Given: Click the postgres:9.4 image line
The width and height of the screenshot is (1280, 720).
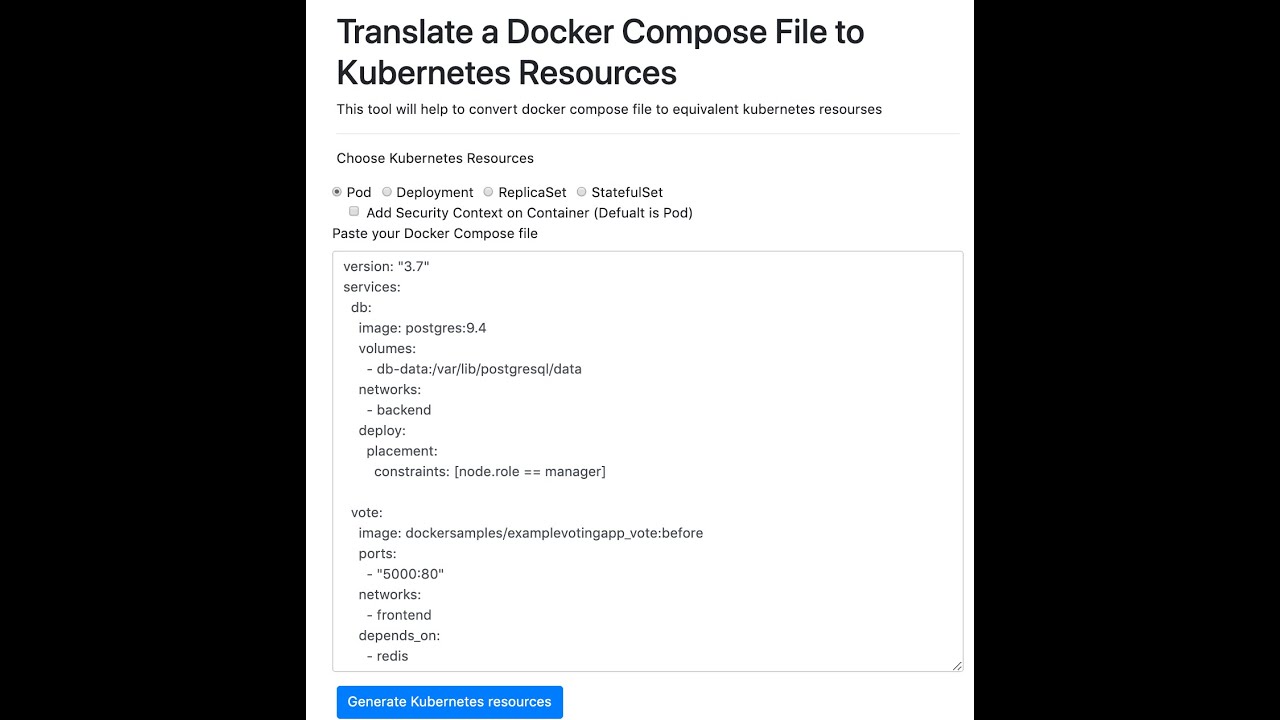Looking at the screenshot, I should 422,328.
